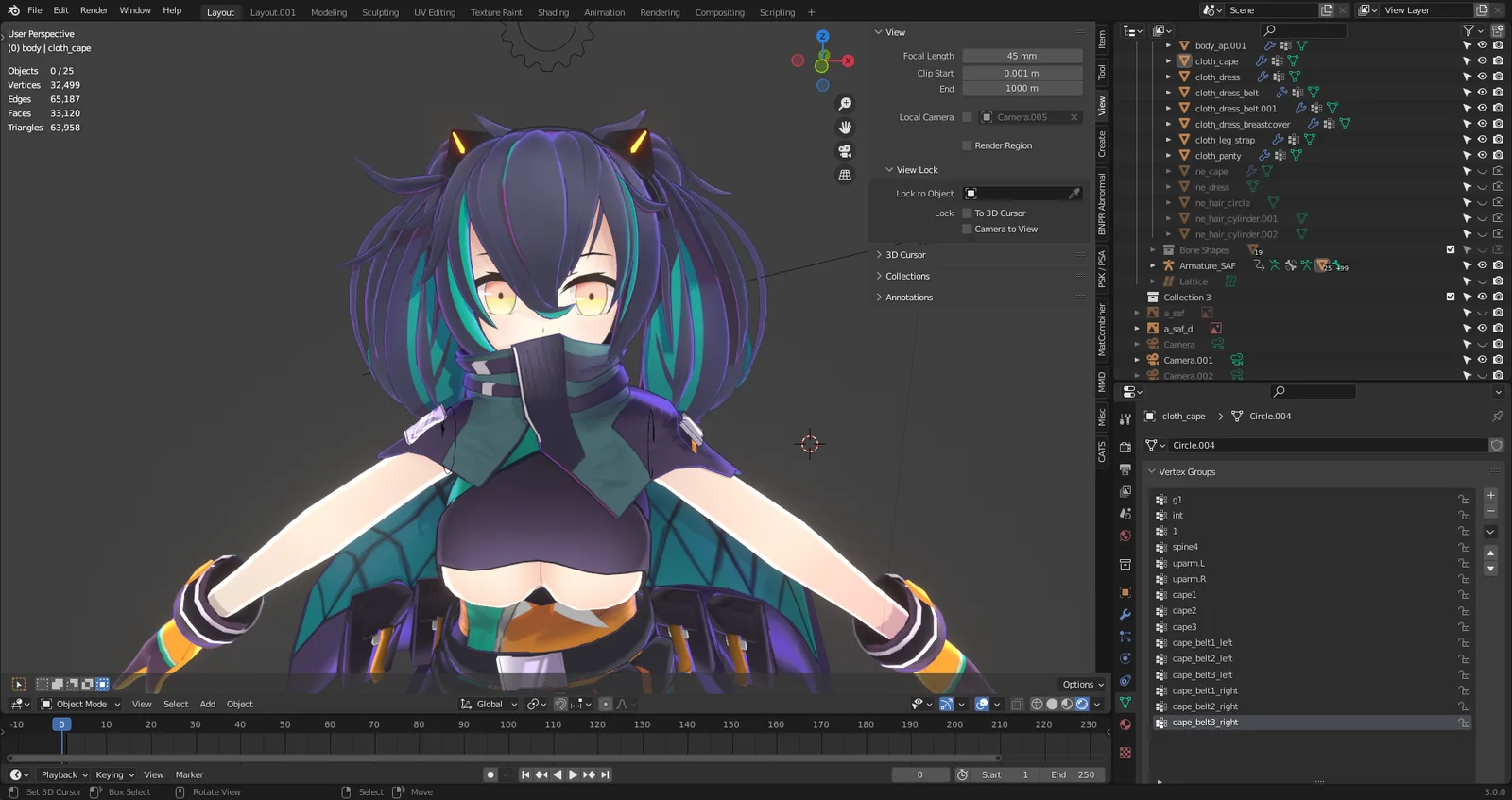Viewport: 1512px width, 800px height.
Task: Expand the Armature_SAF tree item
Action: coord(1153,265)
